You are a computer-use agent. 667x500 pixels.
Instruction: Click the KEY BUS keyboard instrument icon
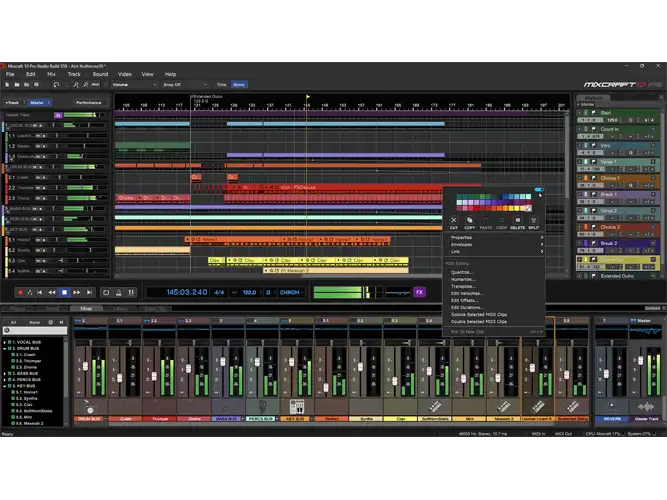point(296,407)
